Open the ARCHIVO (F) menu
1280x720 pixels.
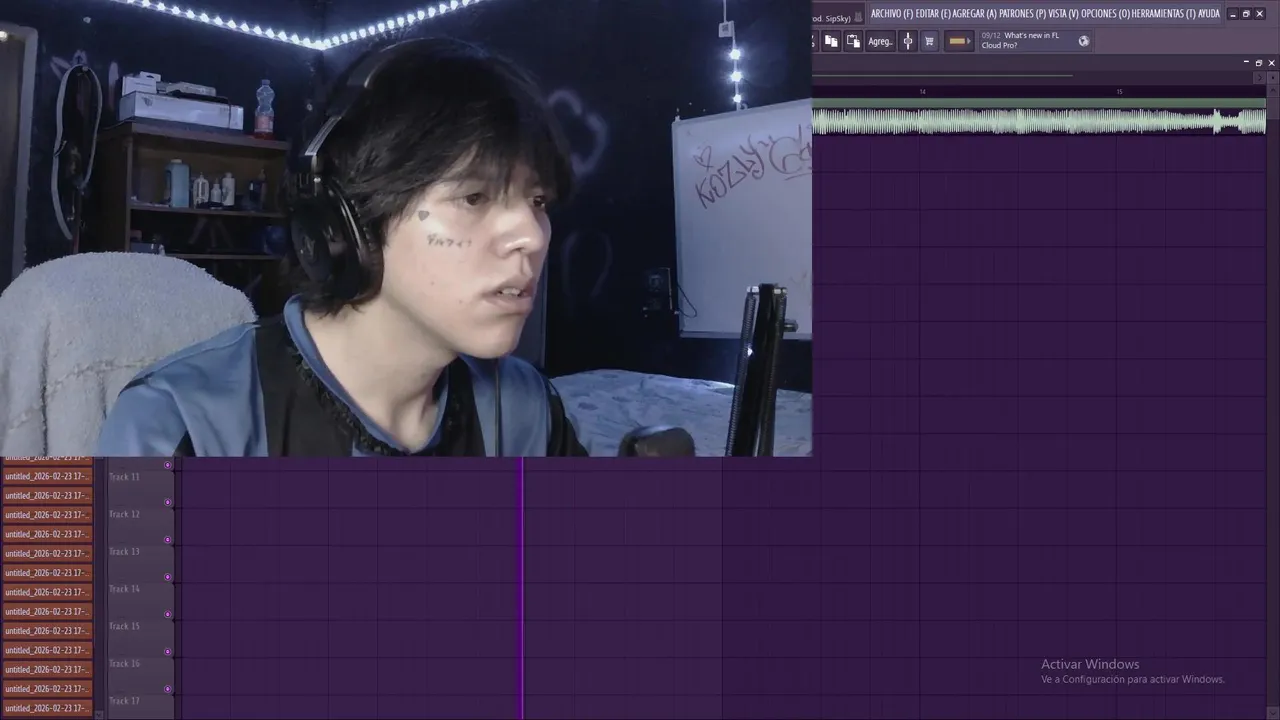892,14
